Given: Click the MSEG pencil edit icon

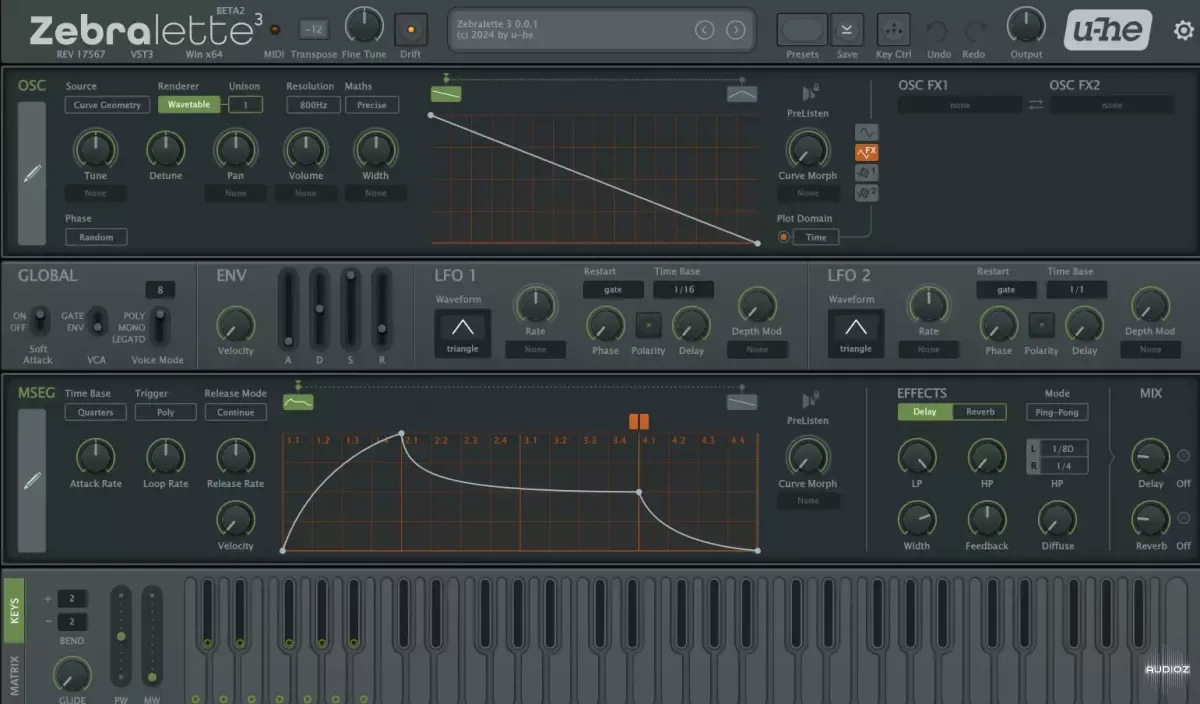Looking at the screenshot, I should (32, 481).
